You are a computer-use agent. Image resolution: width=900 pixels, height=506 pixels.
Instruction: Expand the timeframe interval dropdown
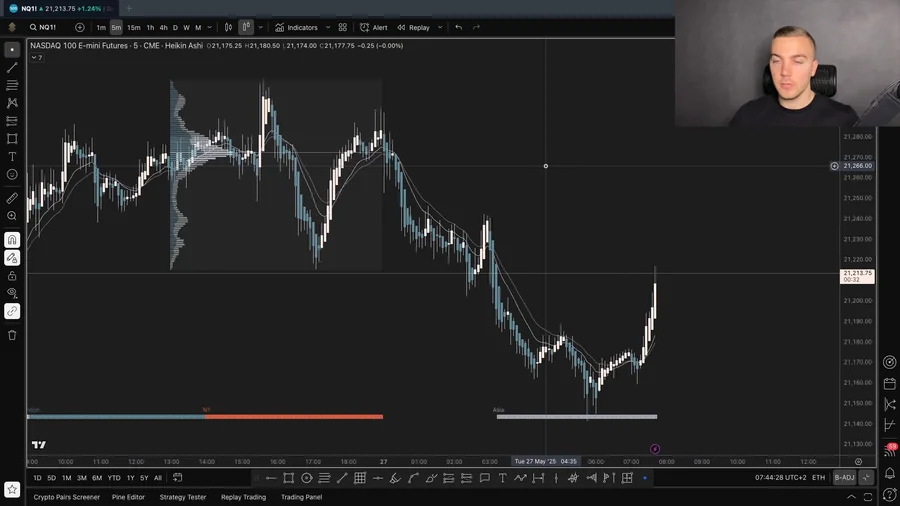[210, 28]
